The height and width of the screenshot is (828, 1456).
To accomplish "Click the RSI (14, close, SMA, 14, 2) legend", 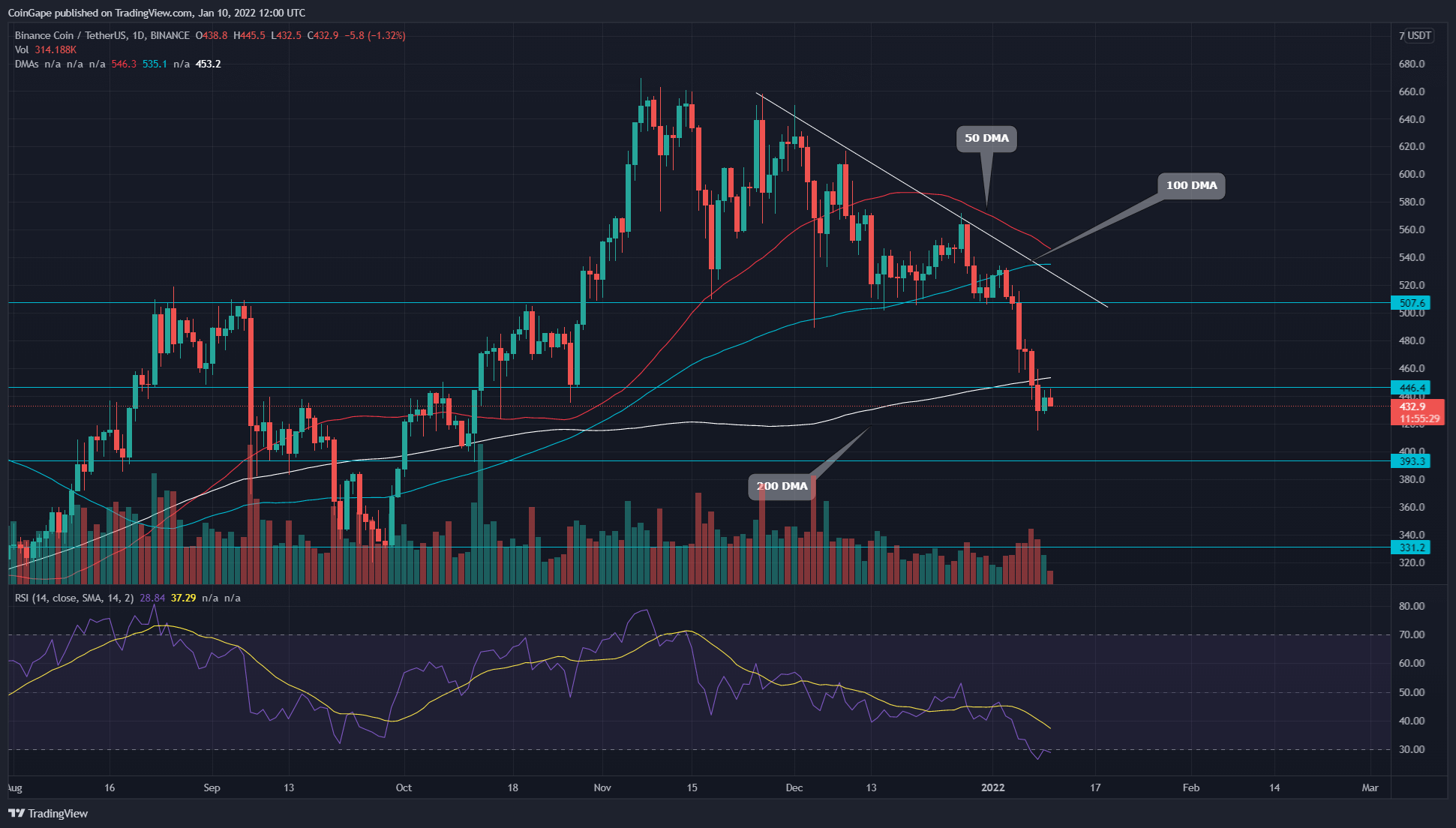I will point(74,598).
